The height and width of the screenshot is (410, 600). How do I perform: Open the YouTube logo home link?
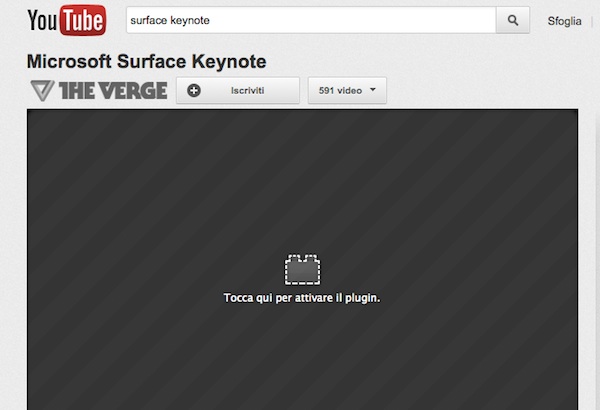tap(67, 20)
